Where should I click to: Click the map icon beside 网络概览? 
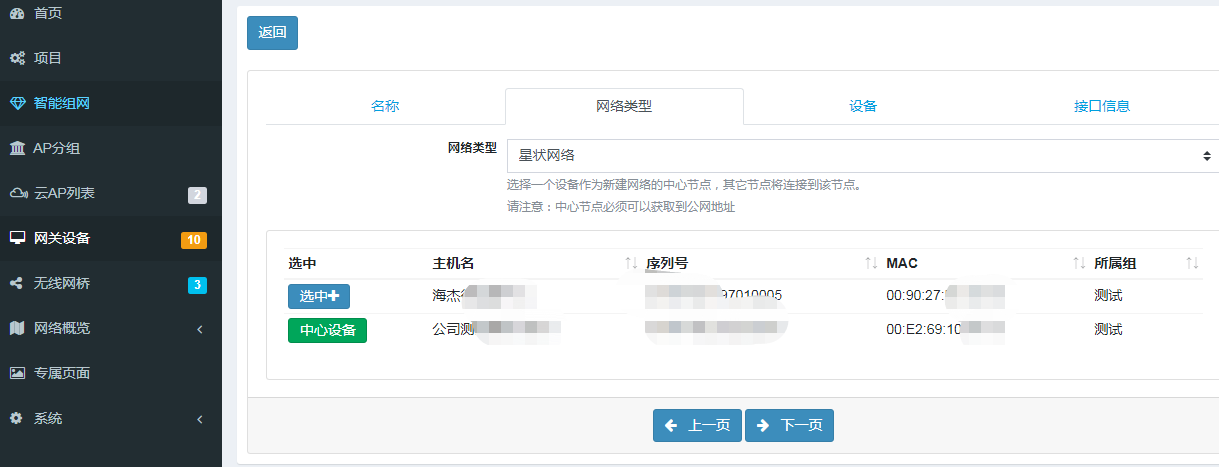coord(17,328)
